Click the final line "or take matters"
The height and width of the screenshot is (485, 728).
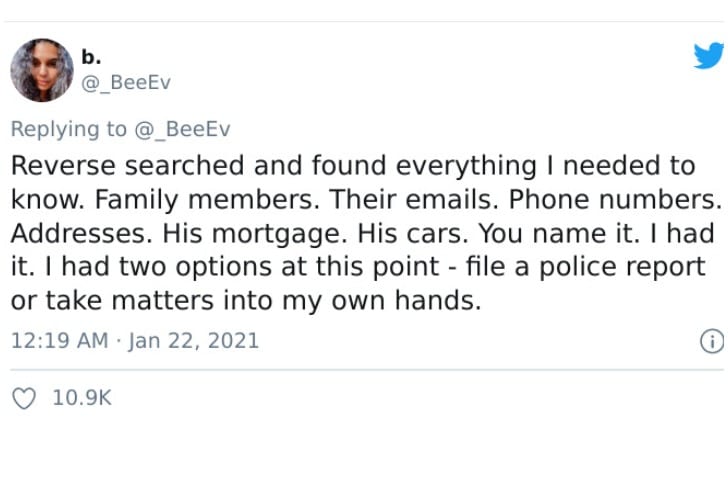click(246, 300)
